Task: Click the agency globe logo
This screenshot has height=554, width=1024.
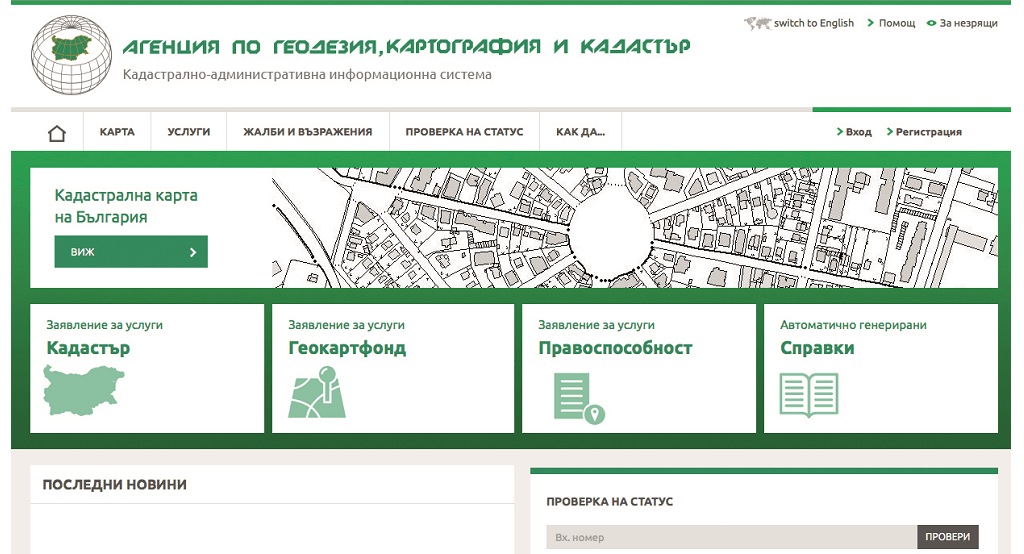Action: pyautogui.click(x=72, y=55)
